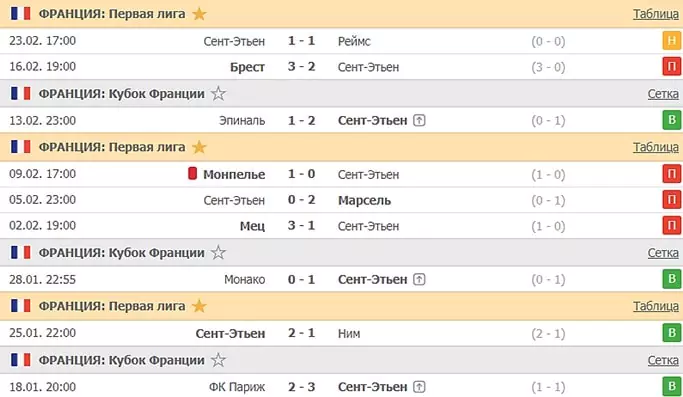Click green В win badge for Эпиналь match
This screenshot has height=397, width=683.
(x=672, y=120)
